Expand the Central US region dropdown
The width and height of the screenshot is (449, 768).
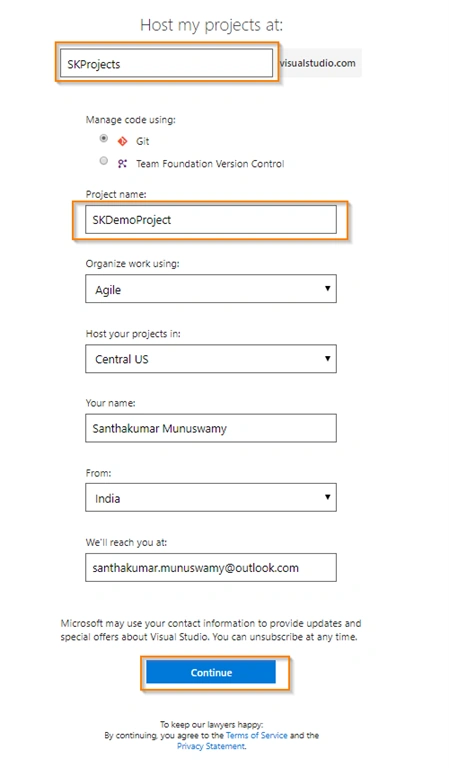point(211,359)
